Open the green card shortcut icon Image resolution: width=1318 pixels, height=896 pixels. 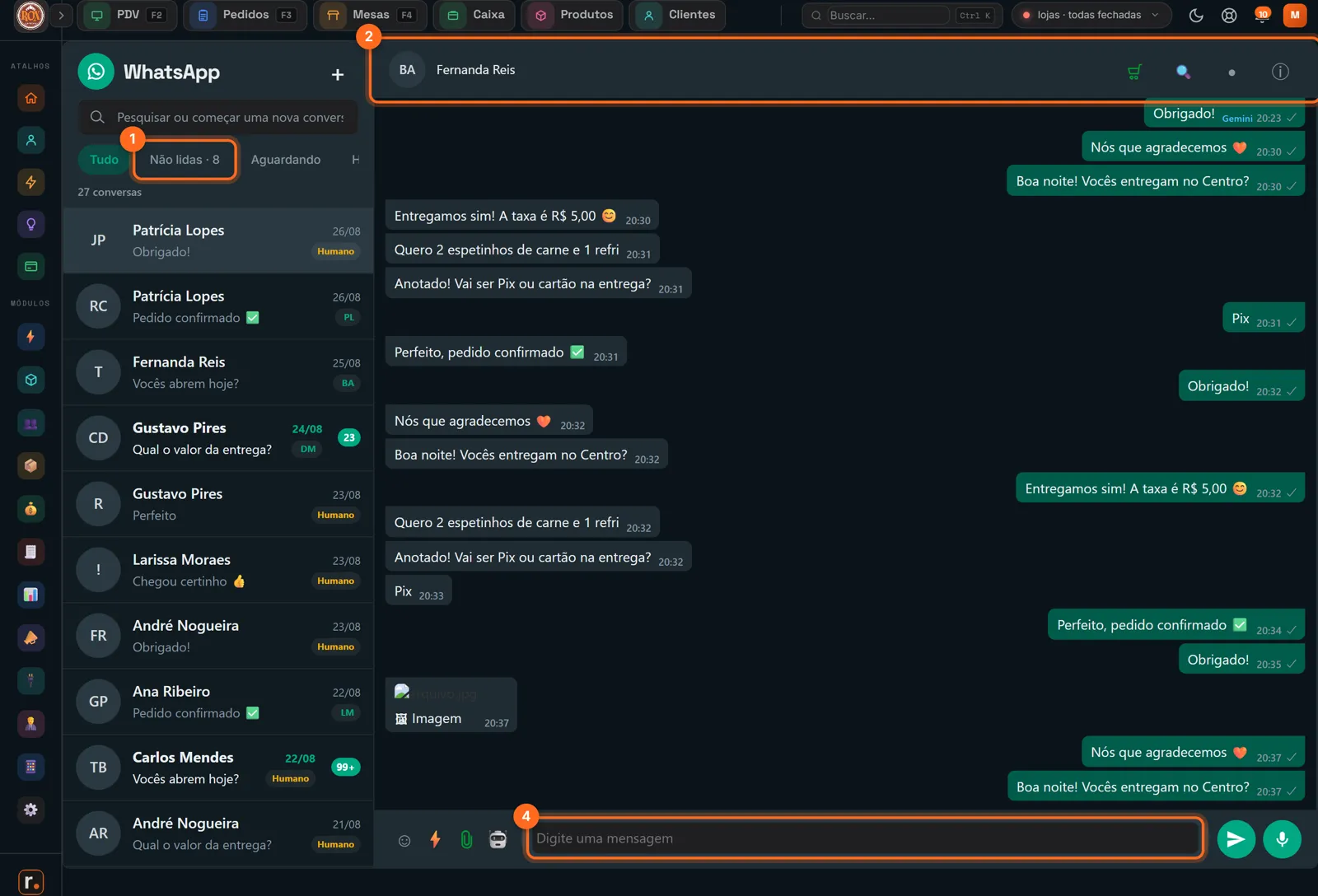click(30, 266)
